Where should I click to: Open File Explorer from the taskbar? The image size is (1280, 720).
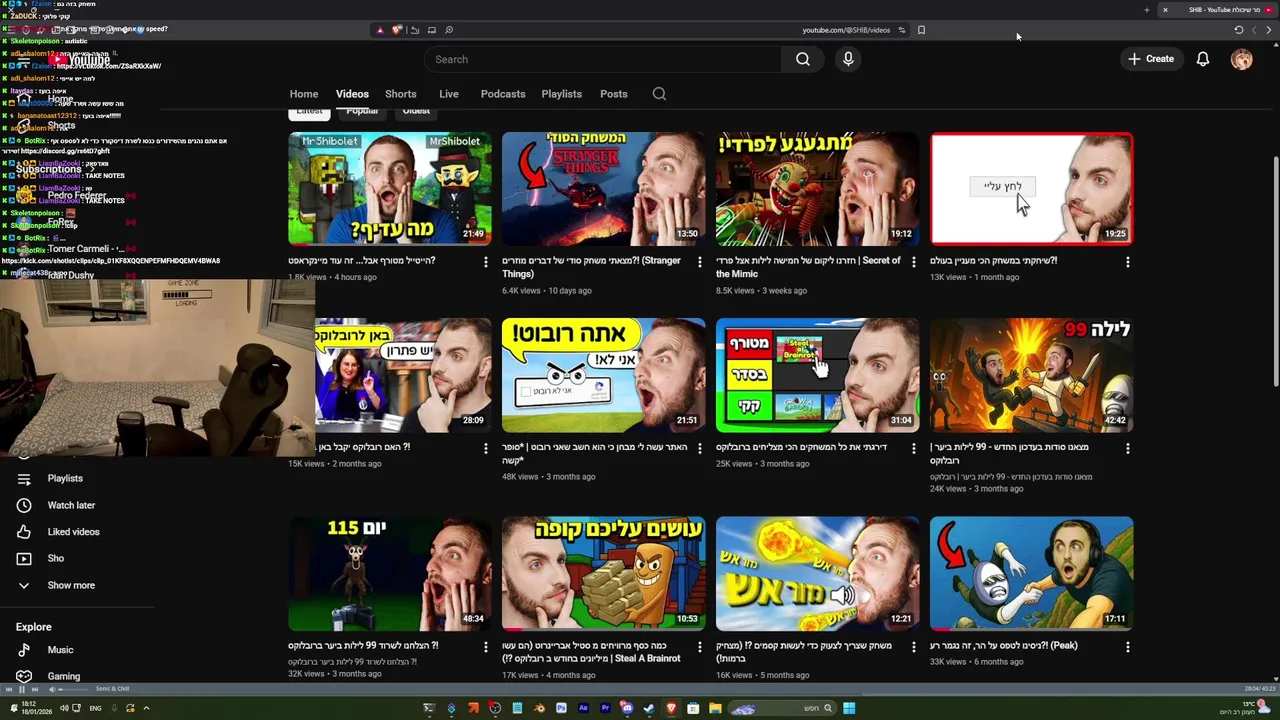tap(715, 708)
